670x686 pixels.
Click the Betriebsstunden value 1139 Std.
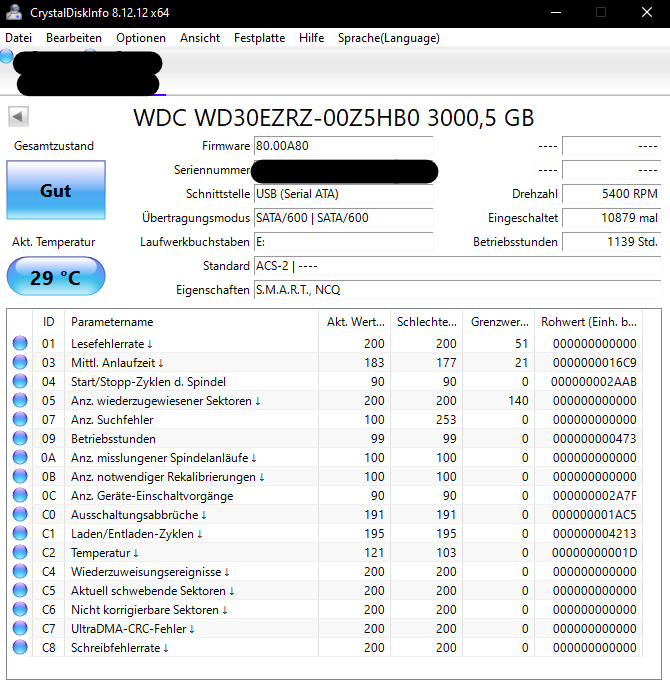pyautogui.click(x=611, y=242)
